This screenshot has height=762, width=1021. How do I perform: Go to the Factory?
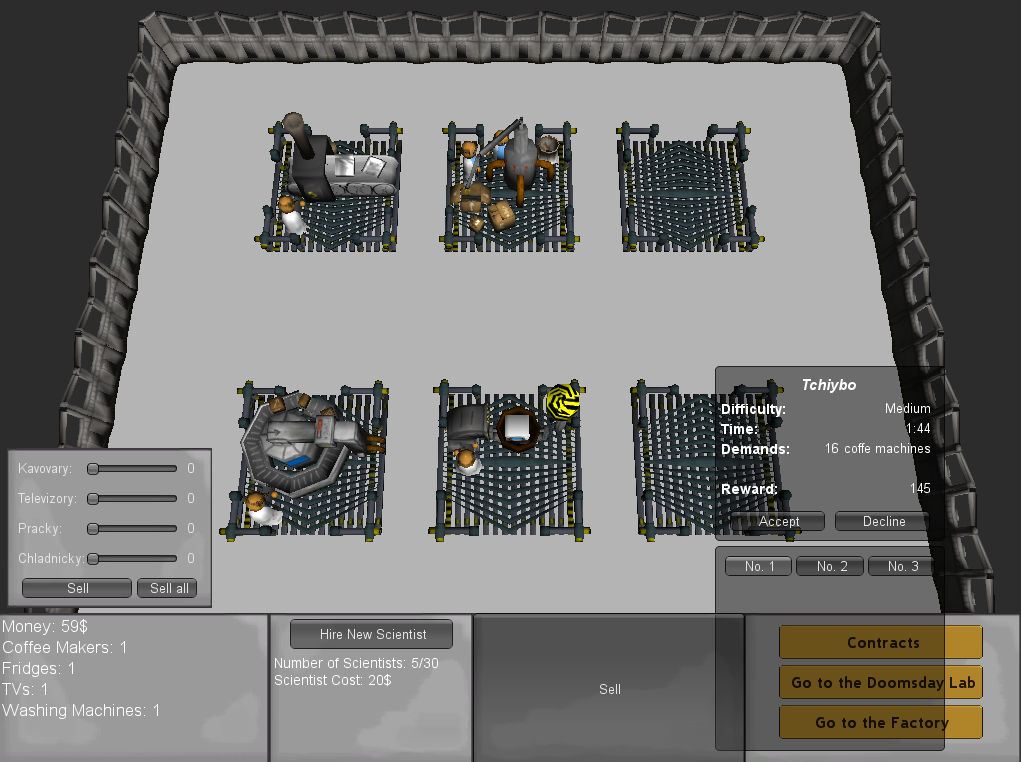[x=881, y=722]
